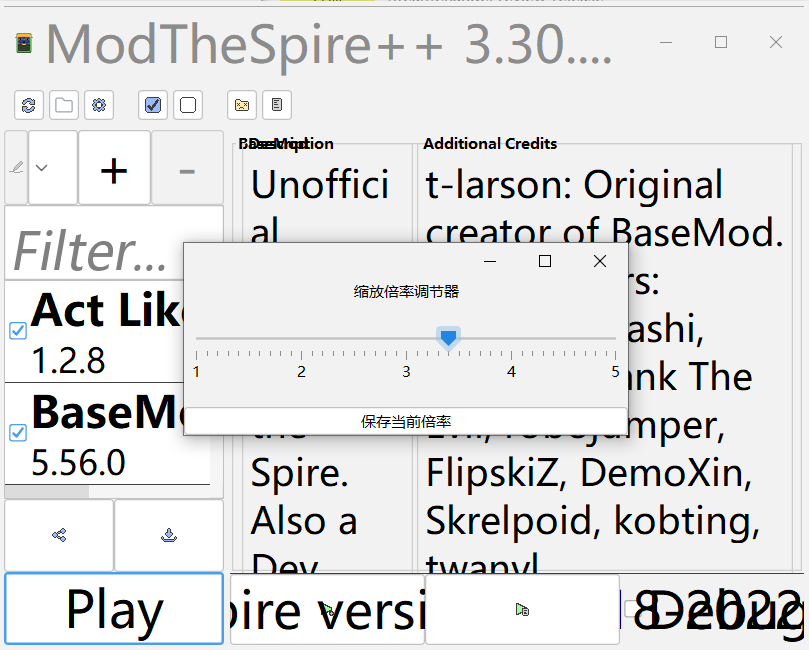
Task: Toggle the BaseMod 5.56.0 checkbox
Action: click(18, 432)
